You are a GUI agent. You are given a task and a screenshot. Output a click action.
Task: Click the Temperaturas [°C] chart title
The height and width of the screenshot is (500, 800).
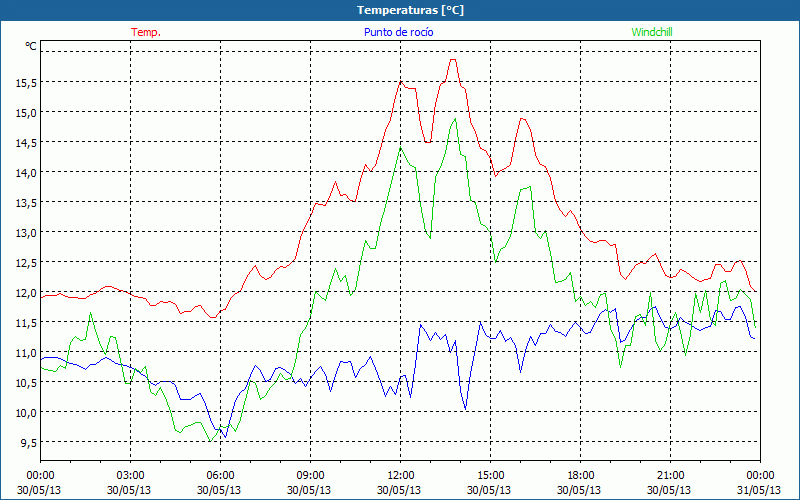411,10
